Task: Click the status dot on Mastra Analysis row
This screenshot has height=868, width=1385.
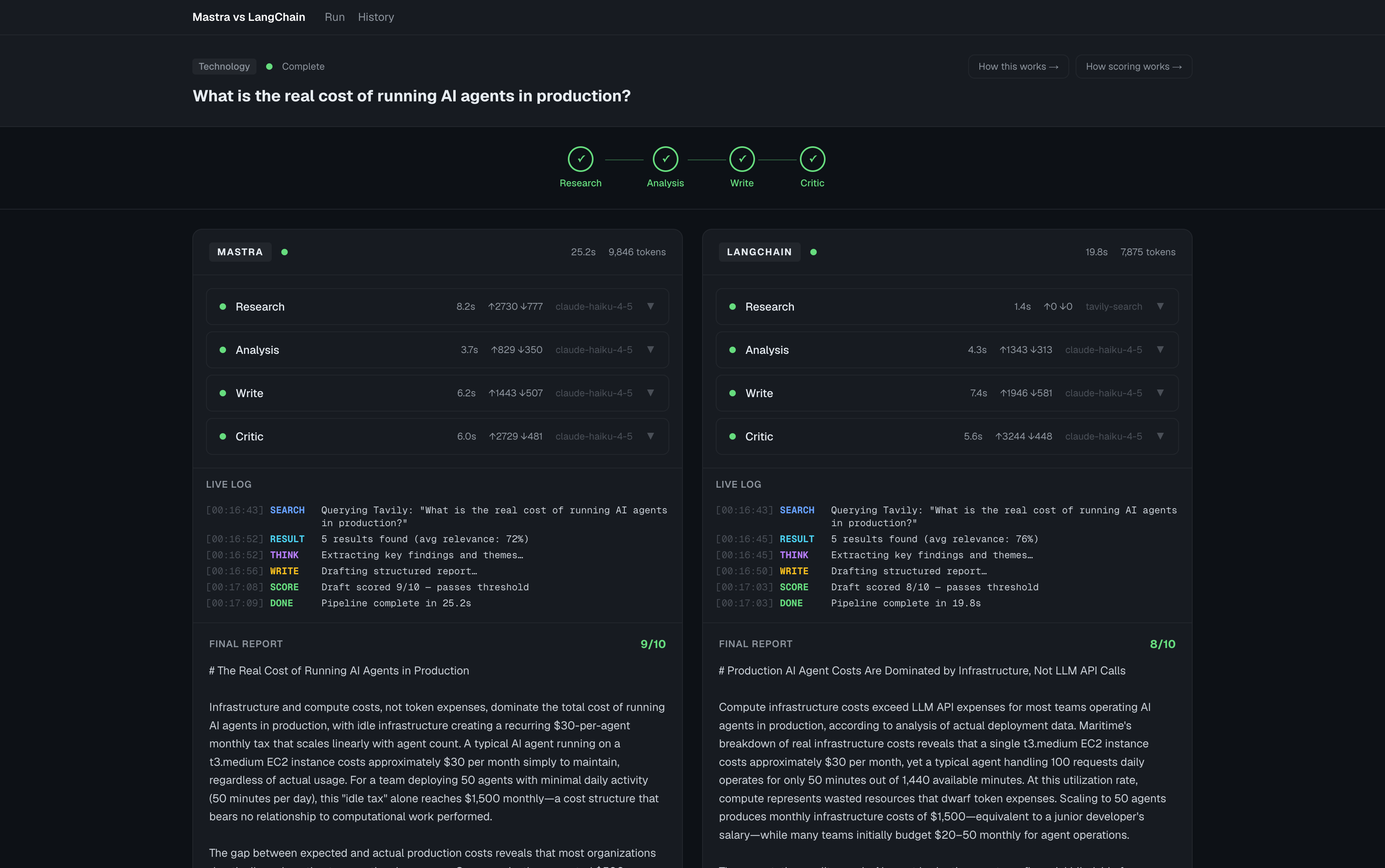Action: [223, 349]
